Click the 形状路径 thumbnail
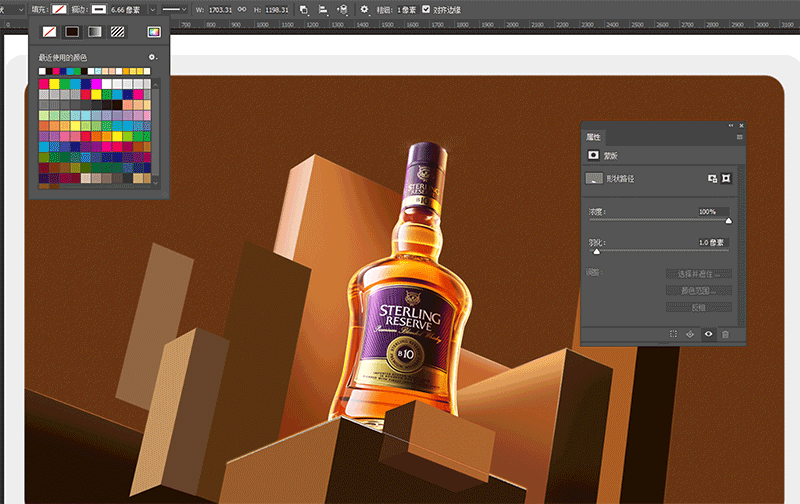800x504 pixels. pyautogui.click(x=594, y=178)
